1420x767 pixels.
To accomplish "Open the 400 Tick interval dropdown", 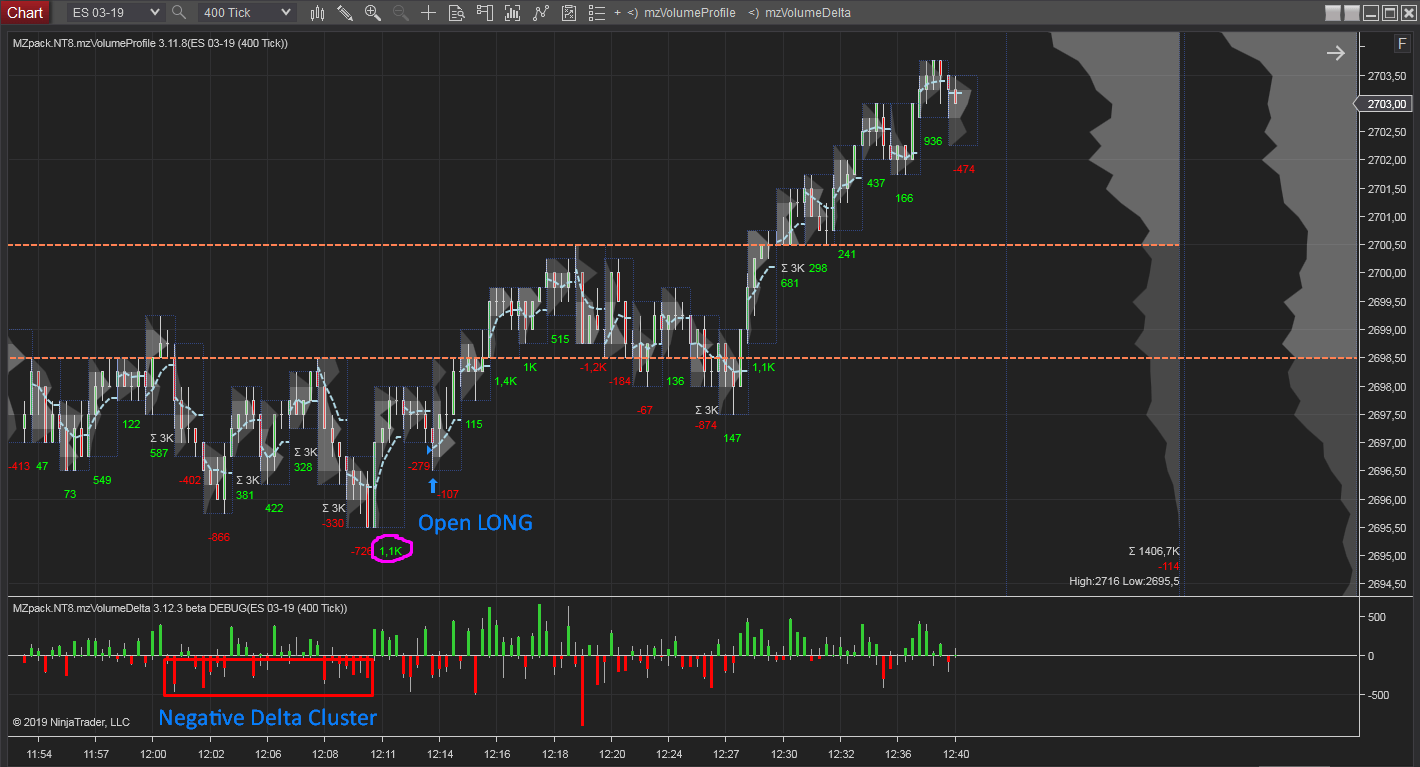I will pos(246,12).
